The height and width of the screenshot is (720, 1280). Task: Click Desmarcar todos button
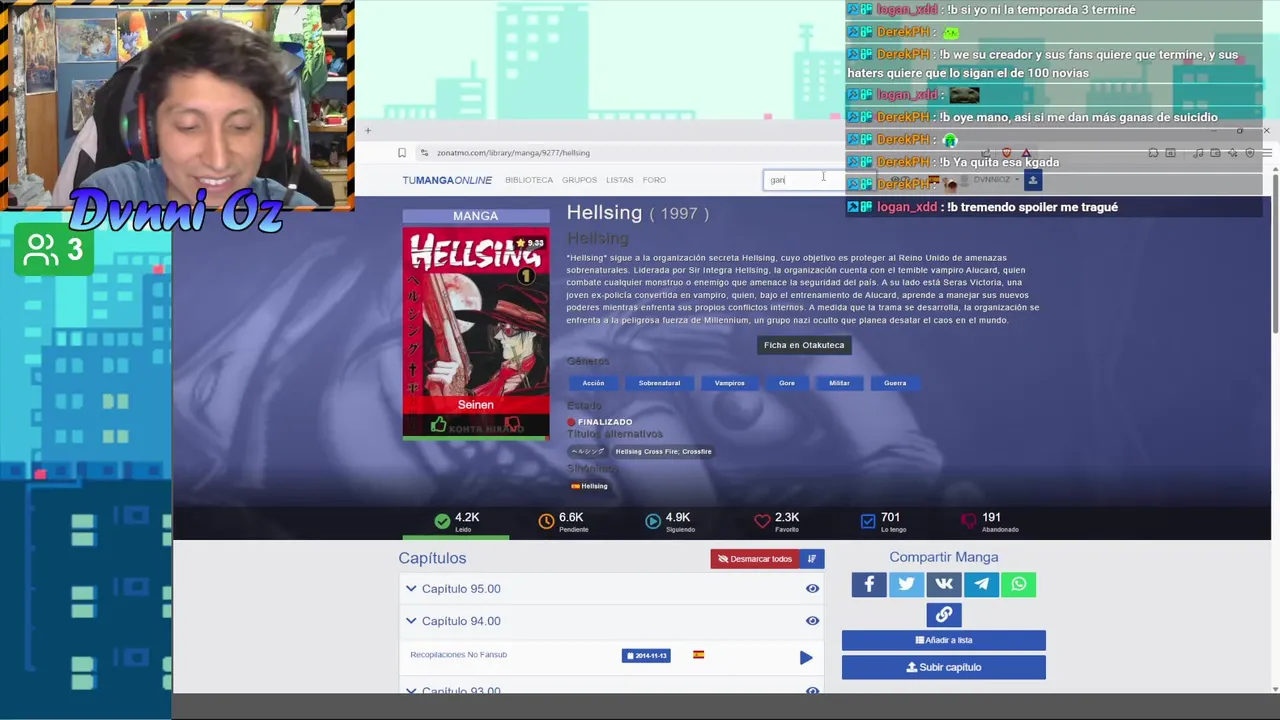click(755, 559)
